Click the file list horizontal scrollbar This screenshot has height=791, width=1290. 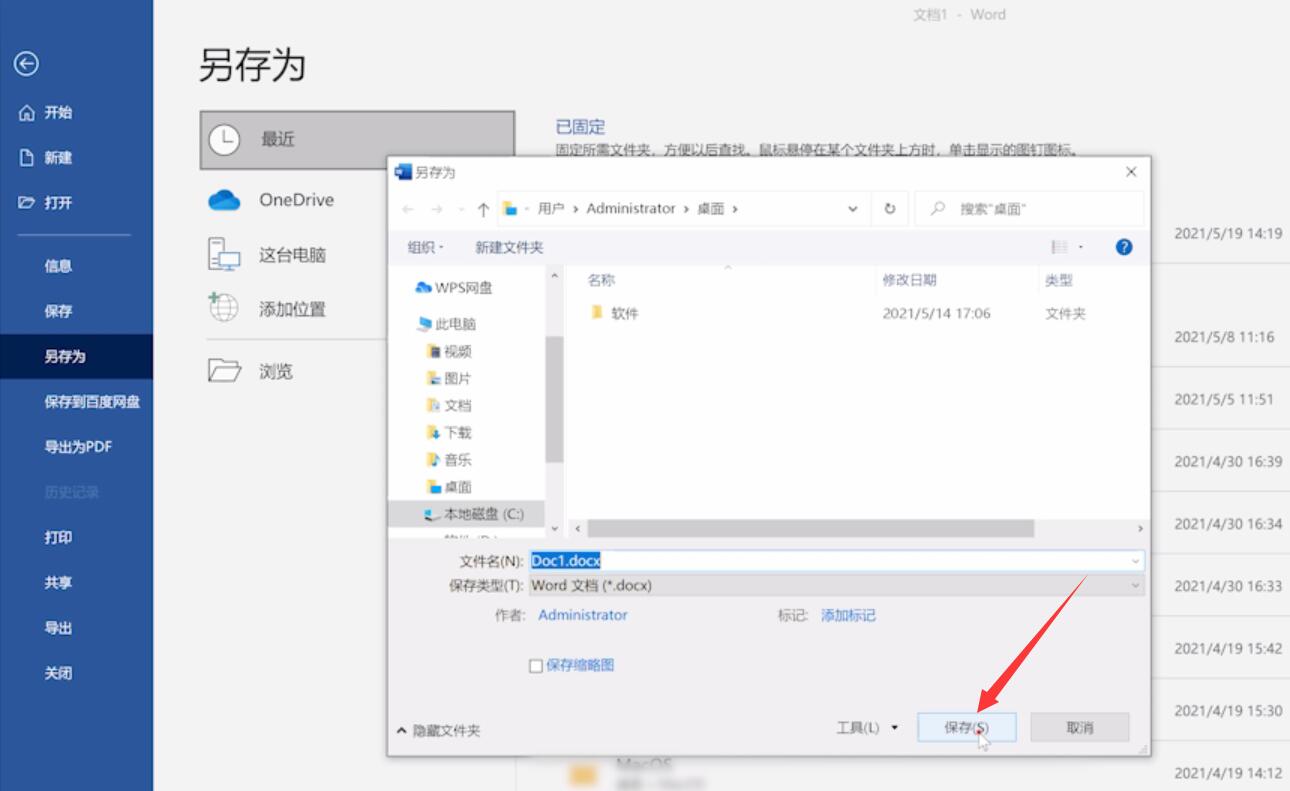[811, 528]
